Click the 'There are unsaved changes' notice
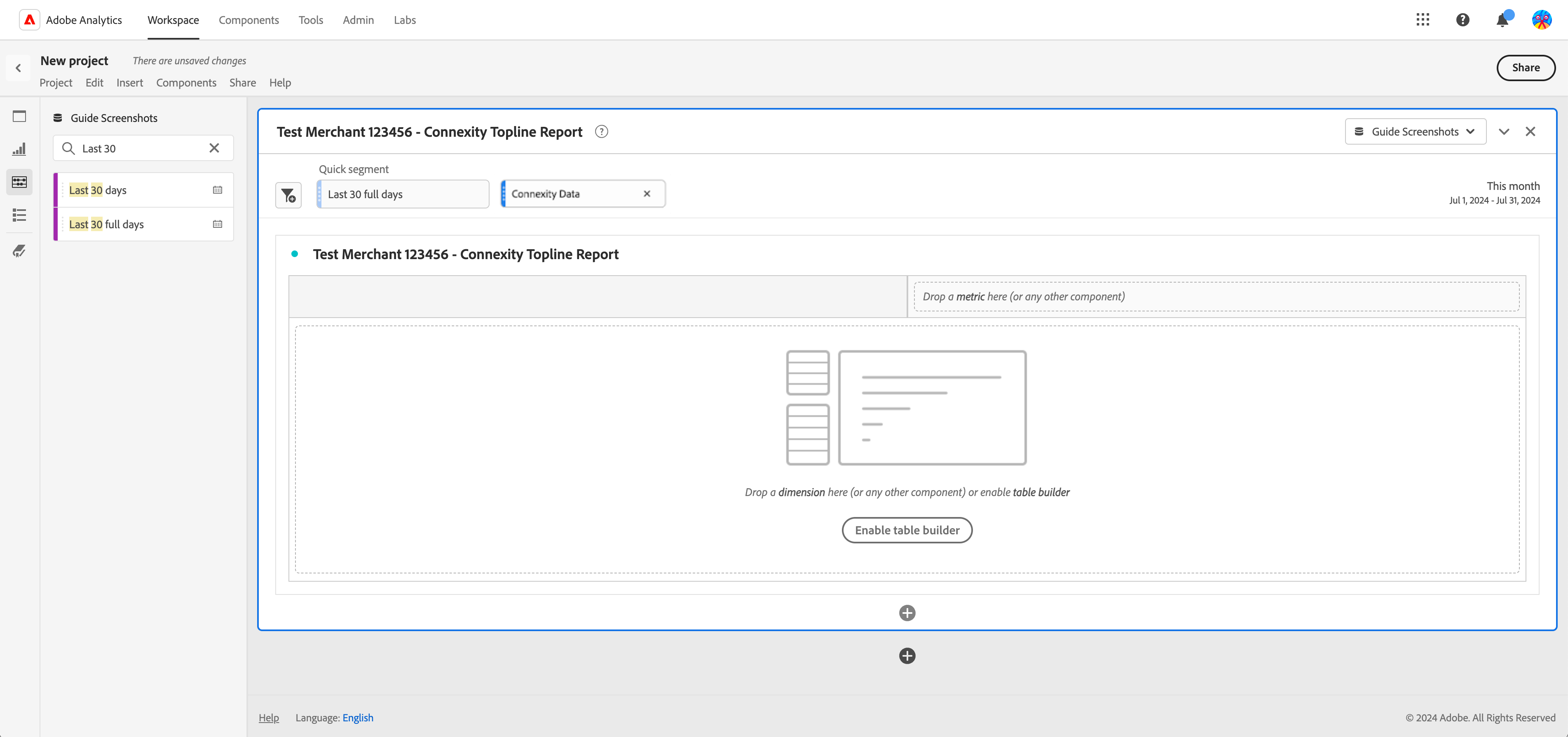Viewport: 1568px width, 737px height. (x=189, y=61)
